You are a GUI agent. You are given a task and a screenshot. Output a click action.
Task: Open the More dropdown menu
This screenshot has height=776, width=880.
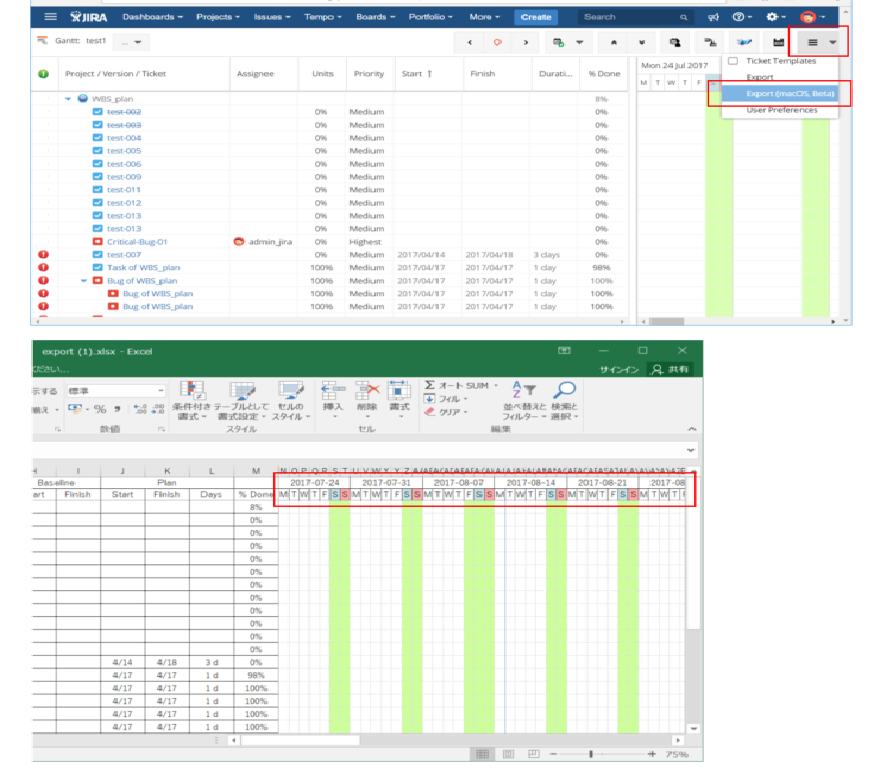[x=484, y=17]
